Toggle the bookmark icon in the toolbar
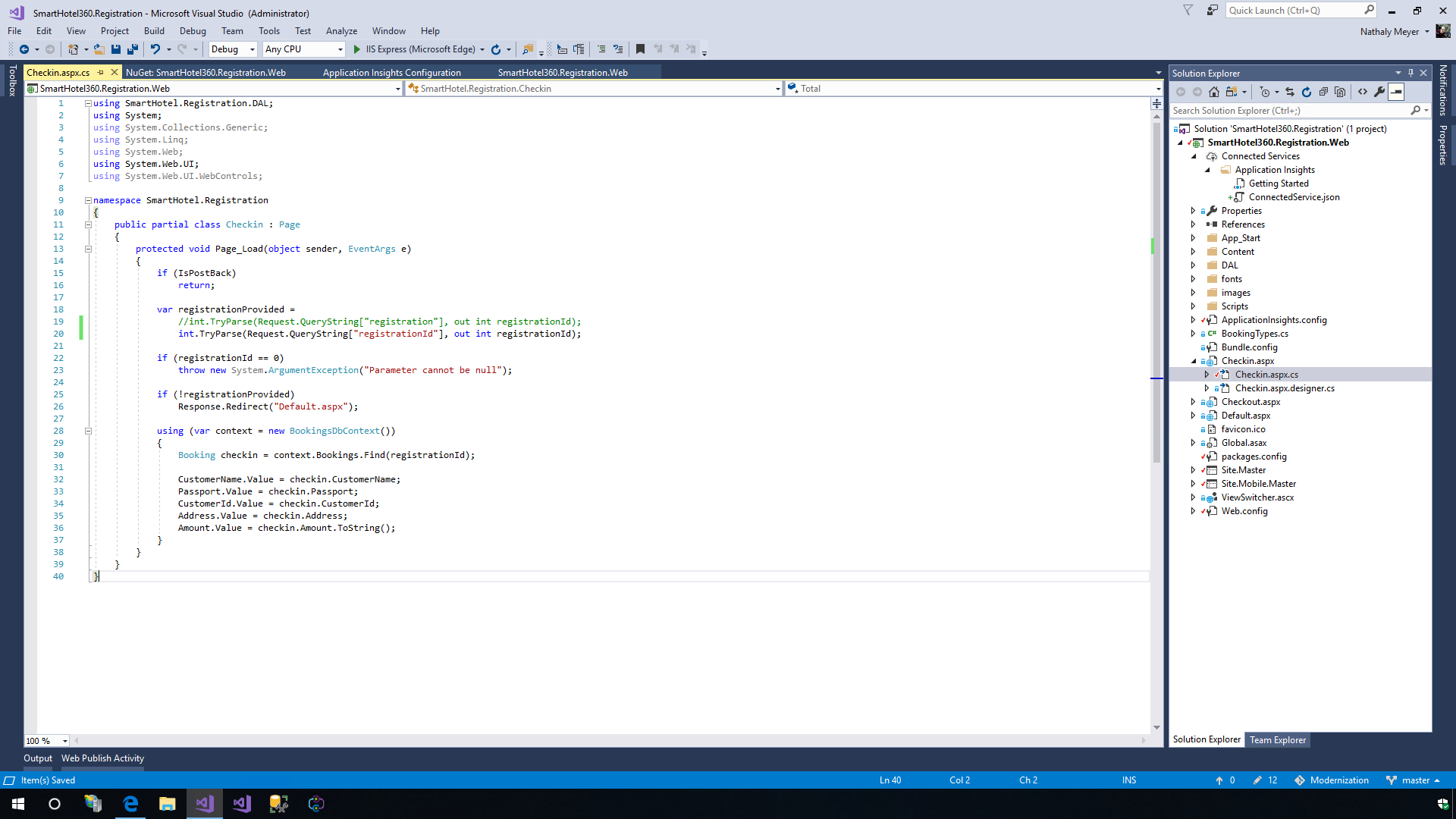Screen dimensions: 1456x819 tap(640, 49)
